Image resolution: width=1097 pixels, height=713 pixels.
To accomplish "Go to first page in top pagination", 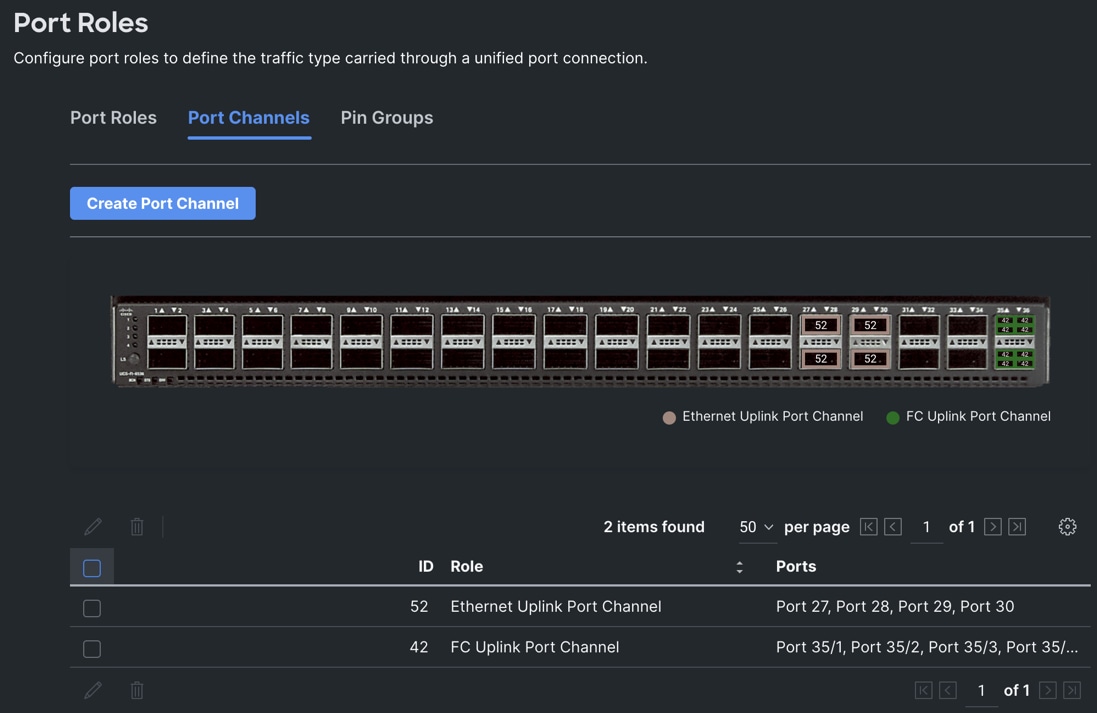I will click(868, 527).
